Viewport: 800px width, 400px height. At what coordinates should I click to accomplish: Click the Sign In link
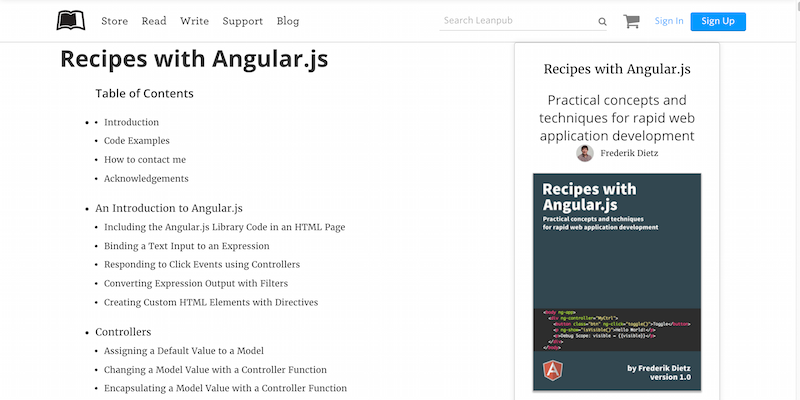pos(669,21)
